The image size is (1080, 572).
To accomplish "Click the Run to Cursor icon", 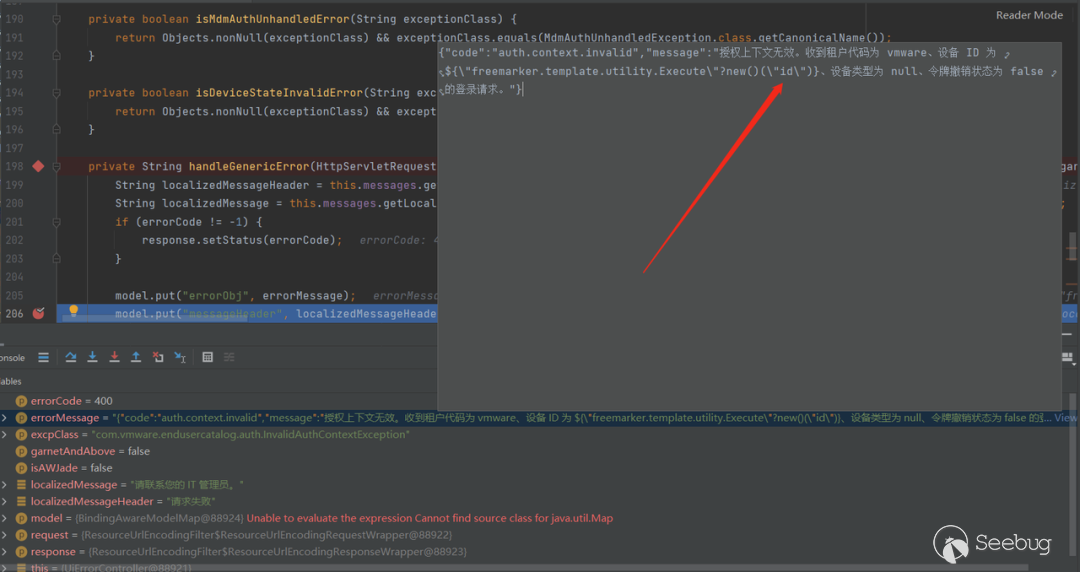I will click(180, 357).
